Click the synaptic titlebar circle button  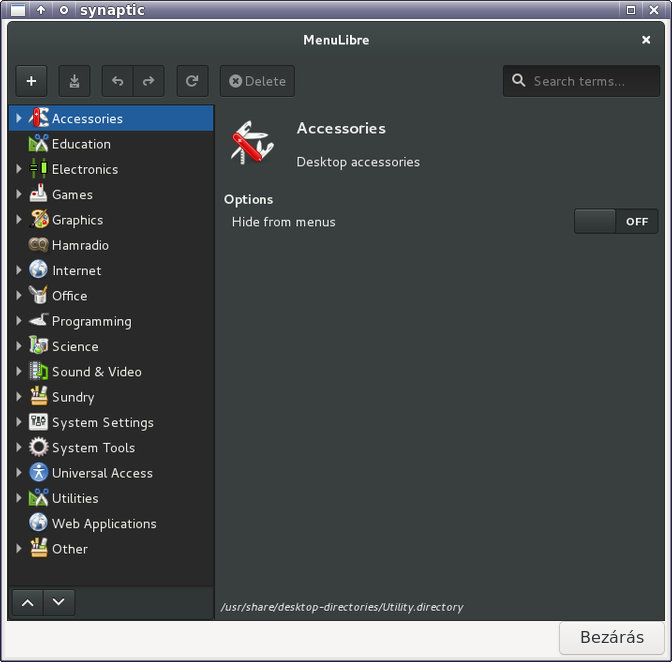point(64,9)
